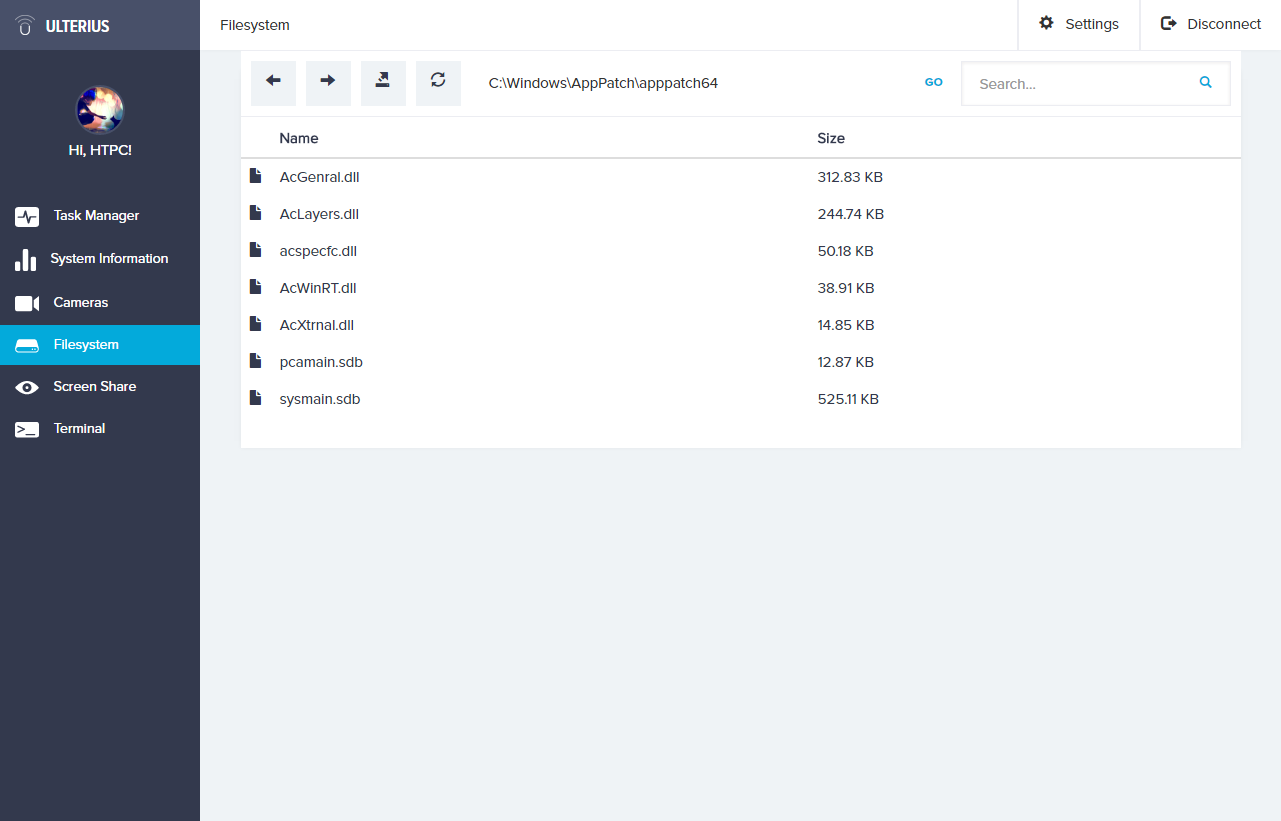Click the 50.18 KB size value
Screen dimensions: 1281x821
846,251
